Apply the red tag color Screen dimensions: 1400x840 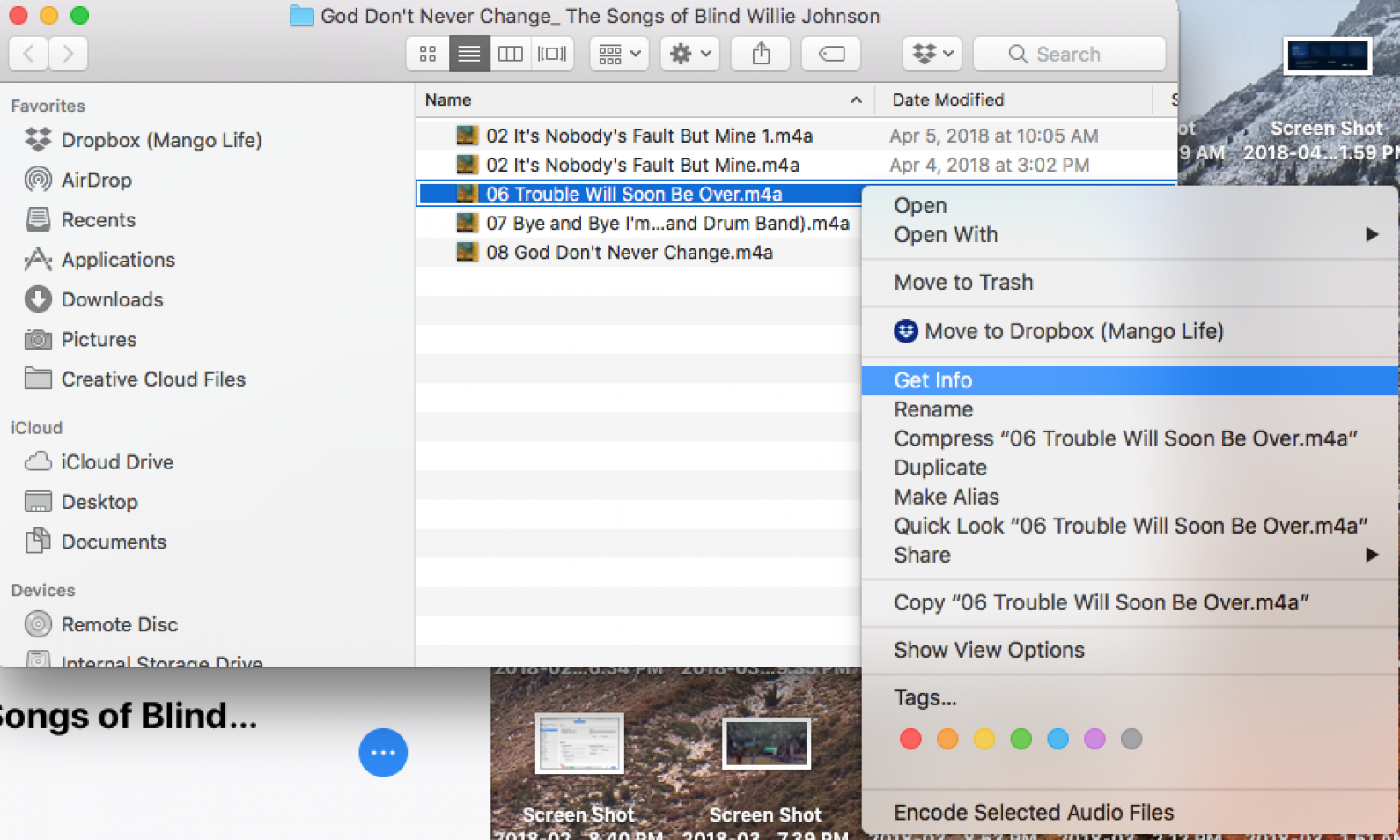coord(910,739)
